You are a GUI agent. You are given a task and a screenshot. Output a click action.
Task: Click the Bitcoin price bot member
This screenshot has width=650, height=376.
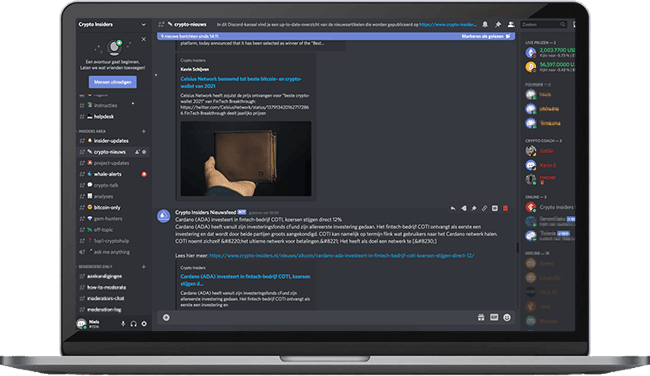coord(550,67)
